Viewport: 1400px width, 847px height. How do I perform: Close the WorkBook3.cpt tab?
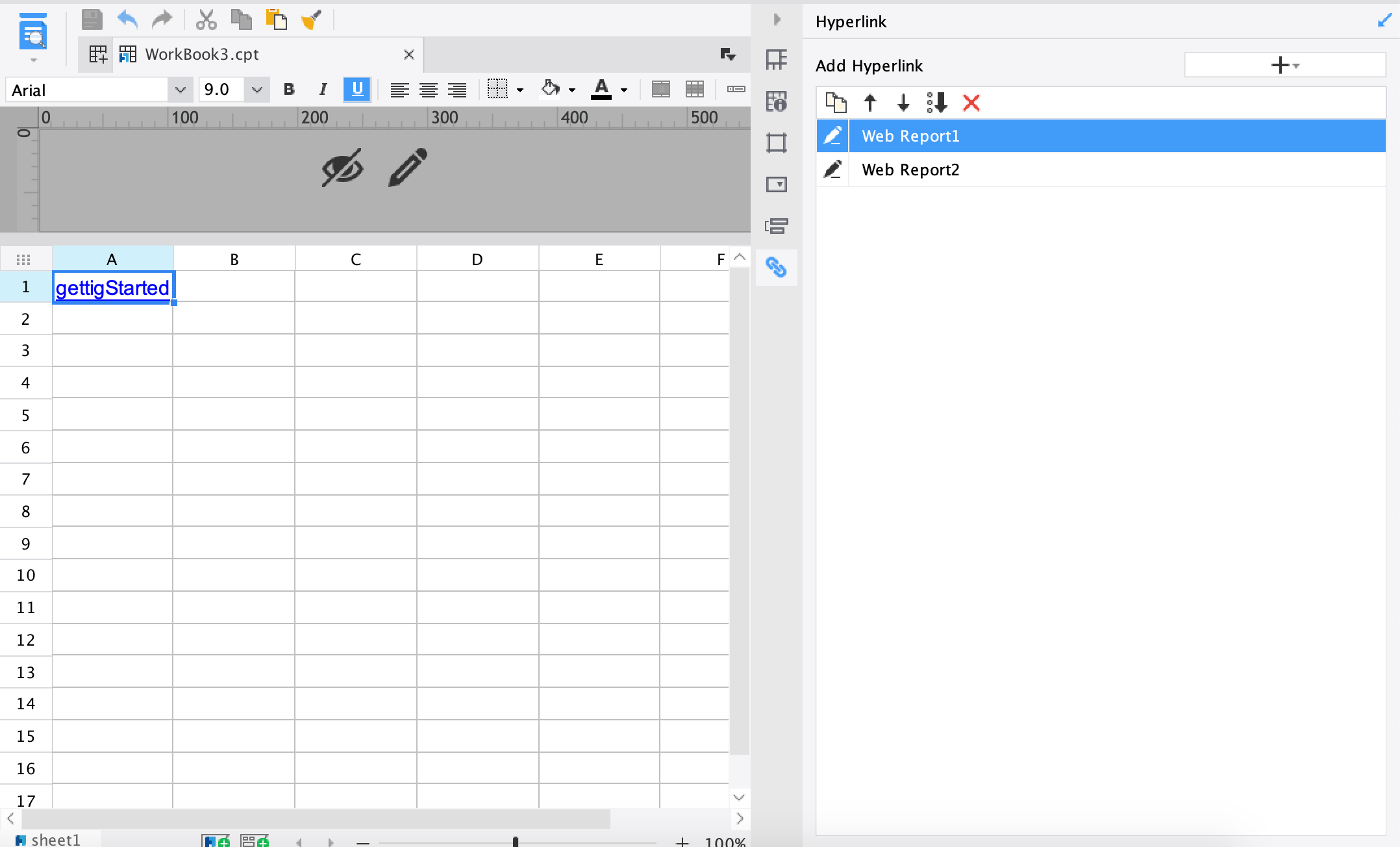pyautogui.click(x=409, y=55)
